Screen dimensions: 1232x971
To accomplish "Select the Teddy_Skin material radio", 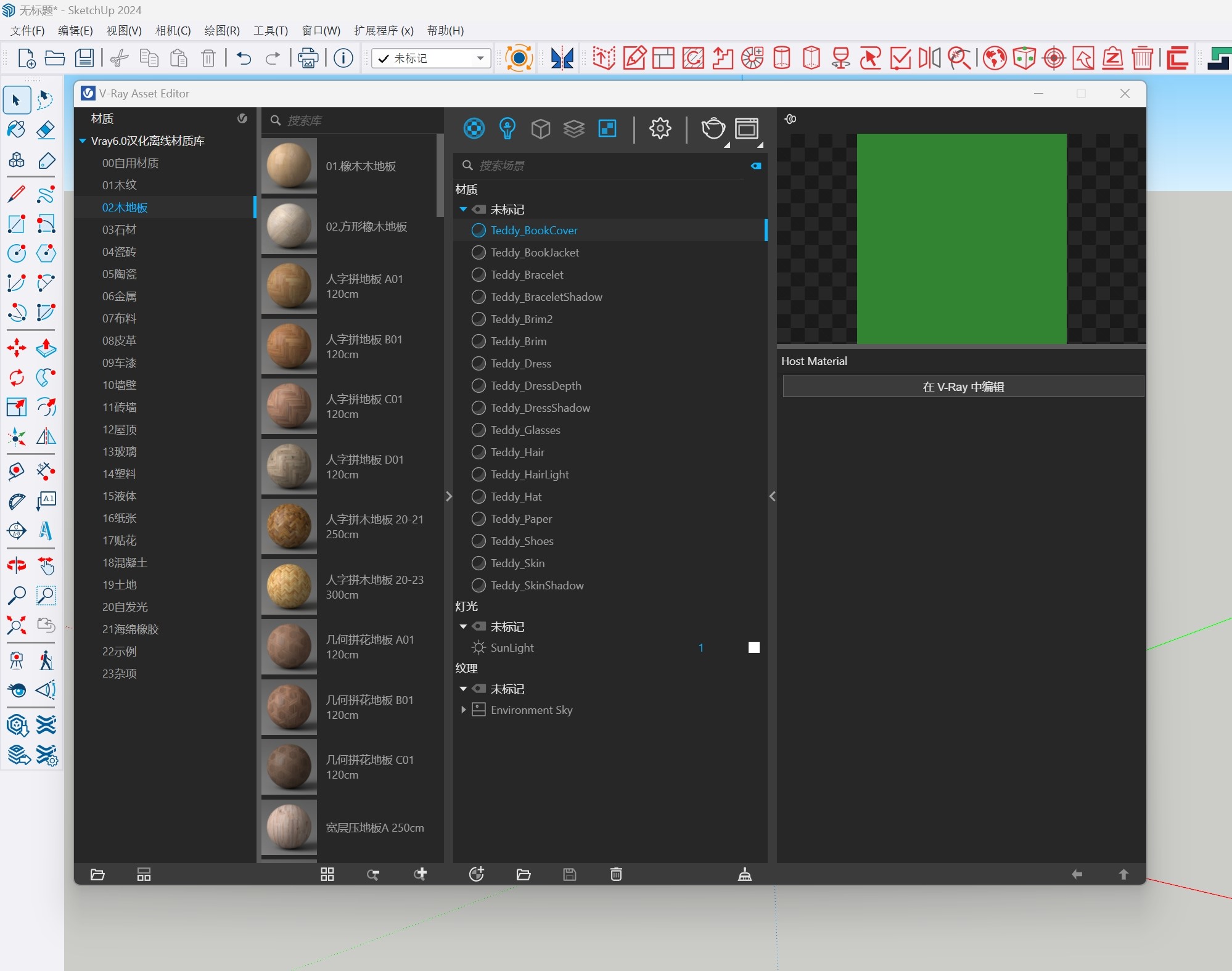I will click(478, 563).
